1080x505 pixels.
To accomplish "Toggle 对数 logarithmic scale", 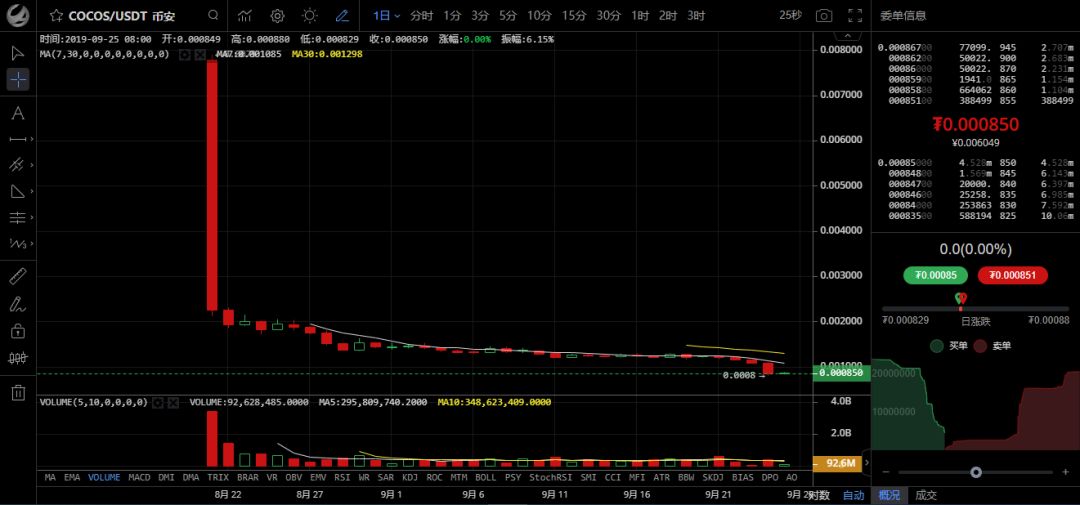I will [x=819, y=495].
